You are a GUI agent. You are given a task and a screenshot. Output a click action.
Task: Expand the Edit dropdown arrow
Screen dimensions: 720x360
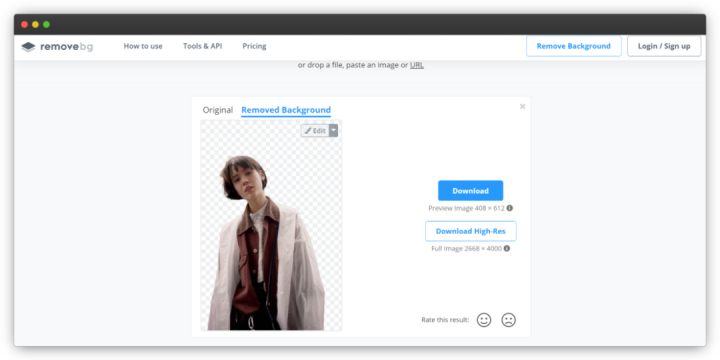pyautogui.click(x=333, y=131)
